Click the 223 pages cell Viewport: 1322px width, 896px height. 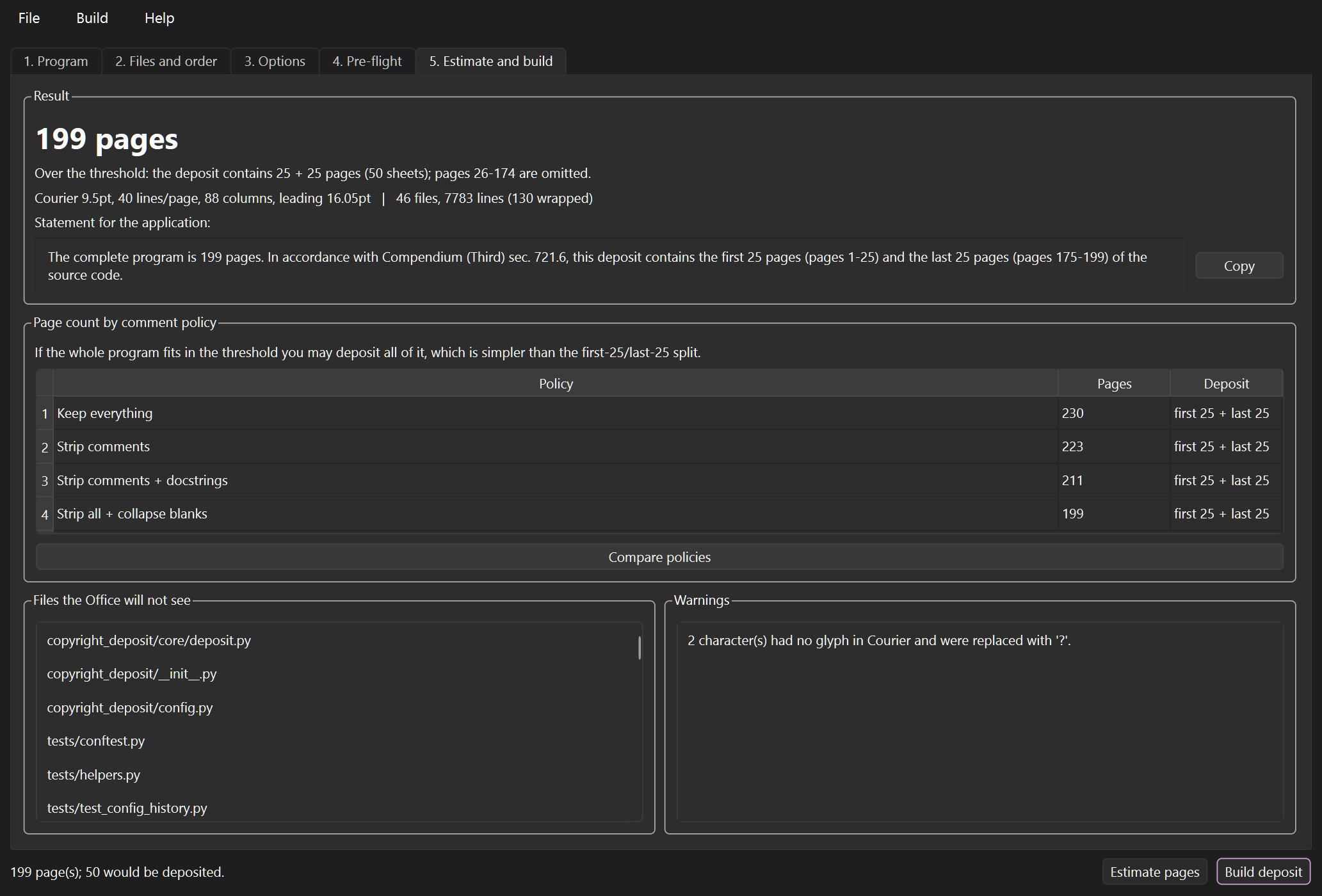1114,447
